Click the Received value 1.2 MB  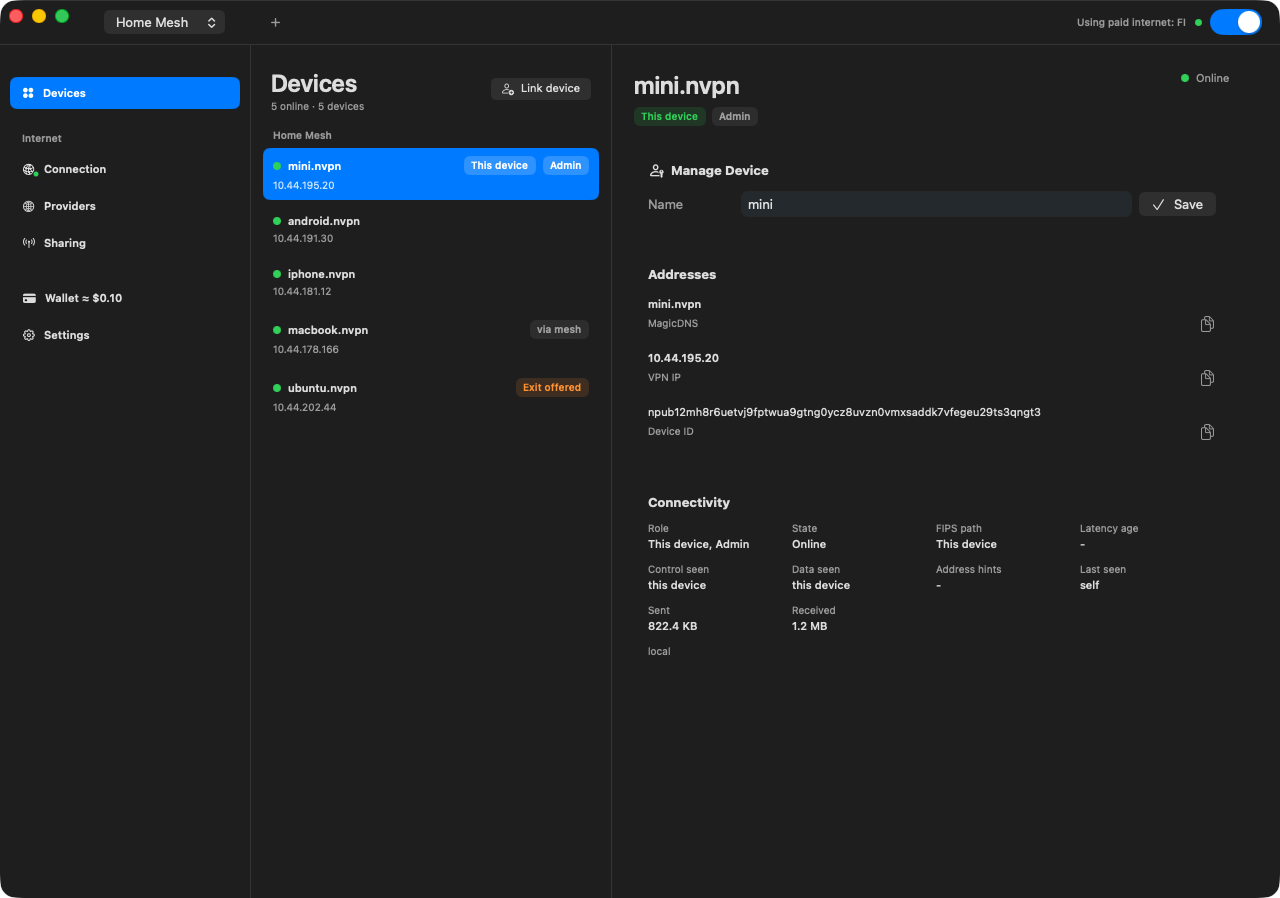coord(810,626)
